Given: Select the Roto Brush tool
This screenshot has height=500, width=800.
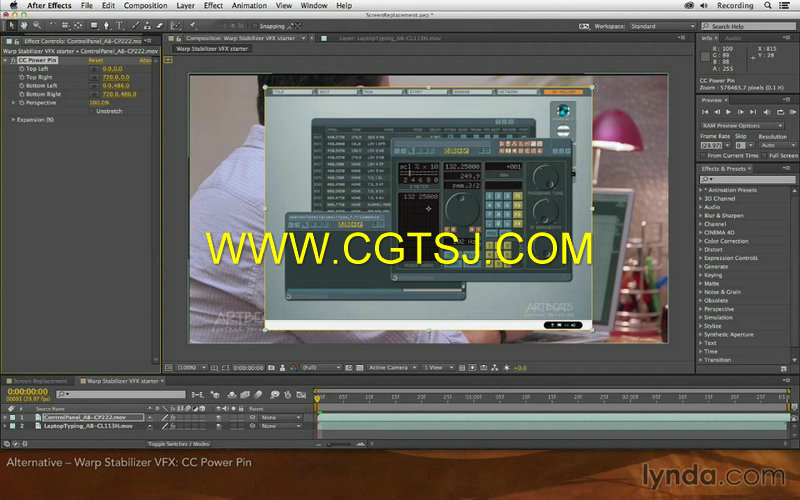Looking at the screenshot, I should pos(176,25).
